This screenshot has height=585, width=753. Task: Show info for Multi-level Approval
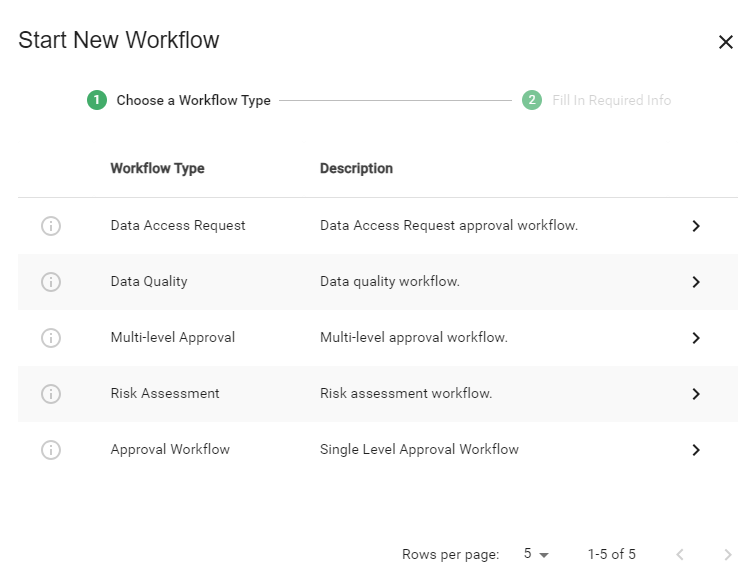pos(51,338)
